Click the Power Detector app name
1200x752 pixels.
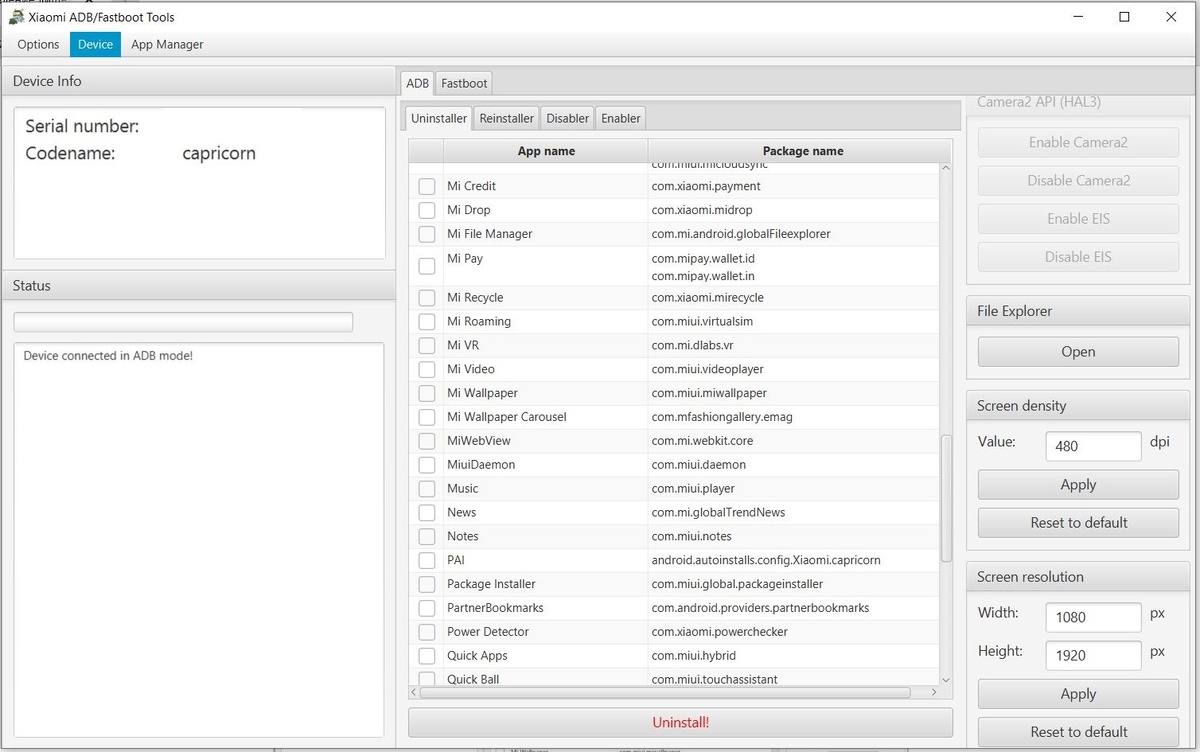pos(488,632)
